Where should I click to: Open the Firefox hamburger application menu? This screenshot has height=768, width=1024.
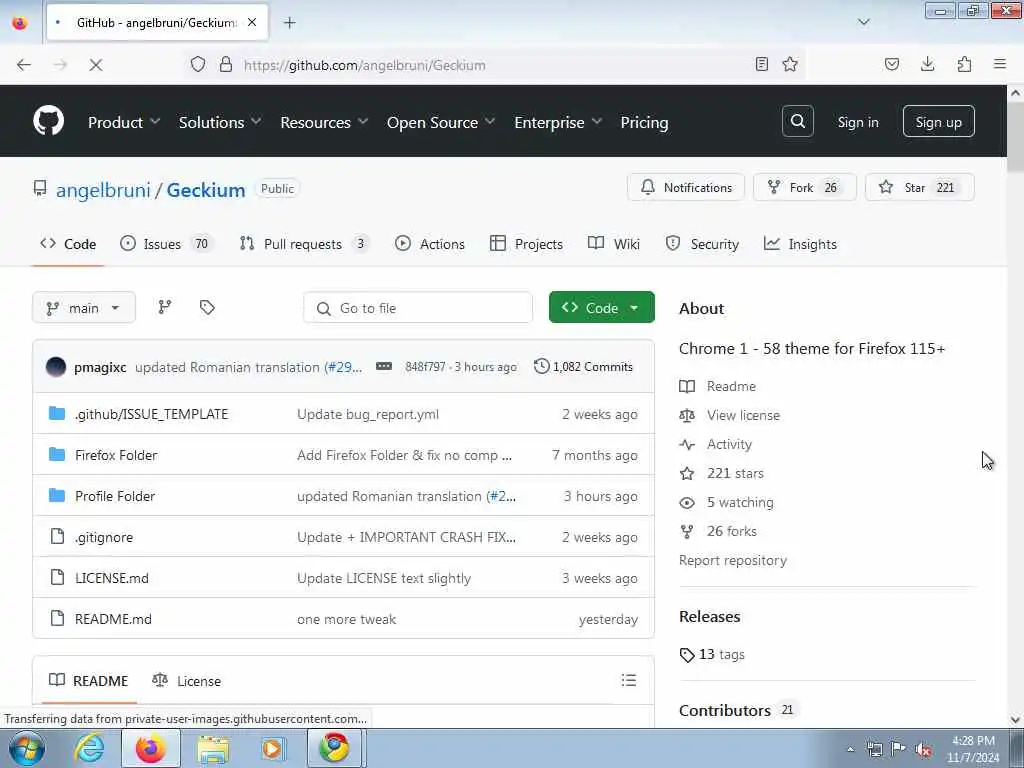click(x=1000, y=64)
